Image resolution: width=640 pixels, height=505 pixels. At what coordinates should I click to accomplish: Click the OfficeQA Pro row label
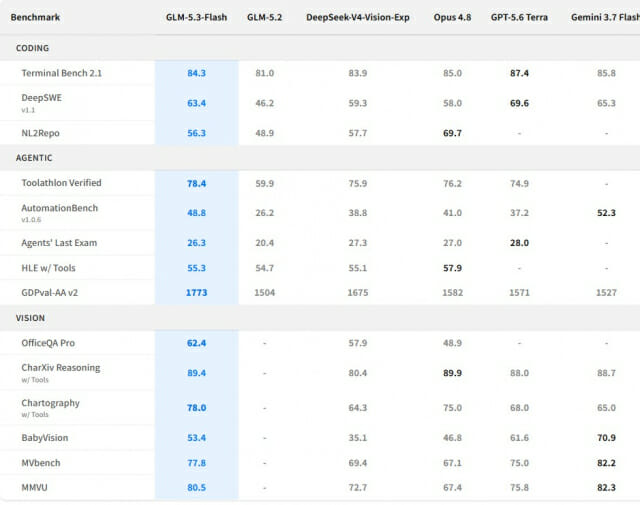pyautogui.click(x=48, y=343)
